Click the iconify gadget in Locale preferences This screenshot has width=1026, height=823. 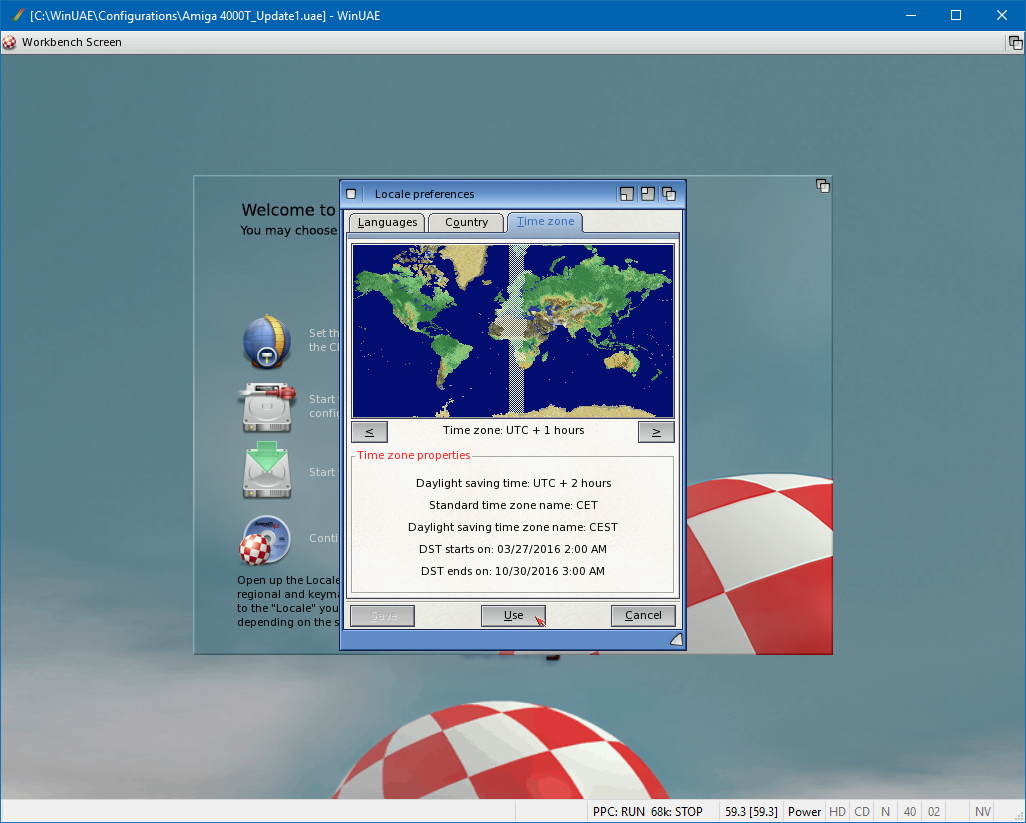[x=627, y=194]
